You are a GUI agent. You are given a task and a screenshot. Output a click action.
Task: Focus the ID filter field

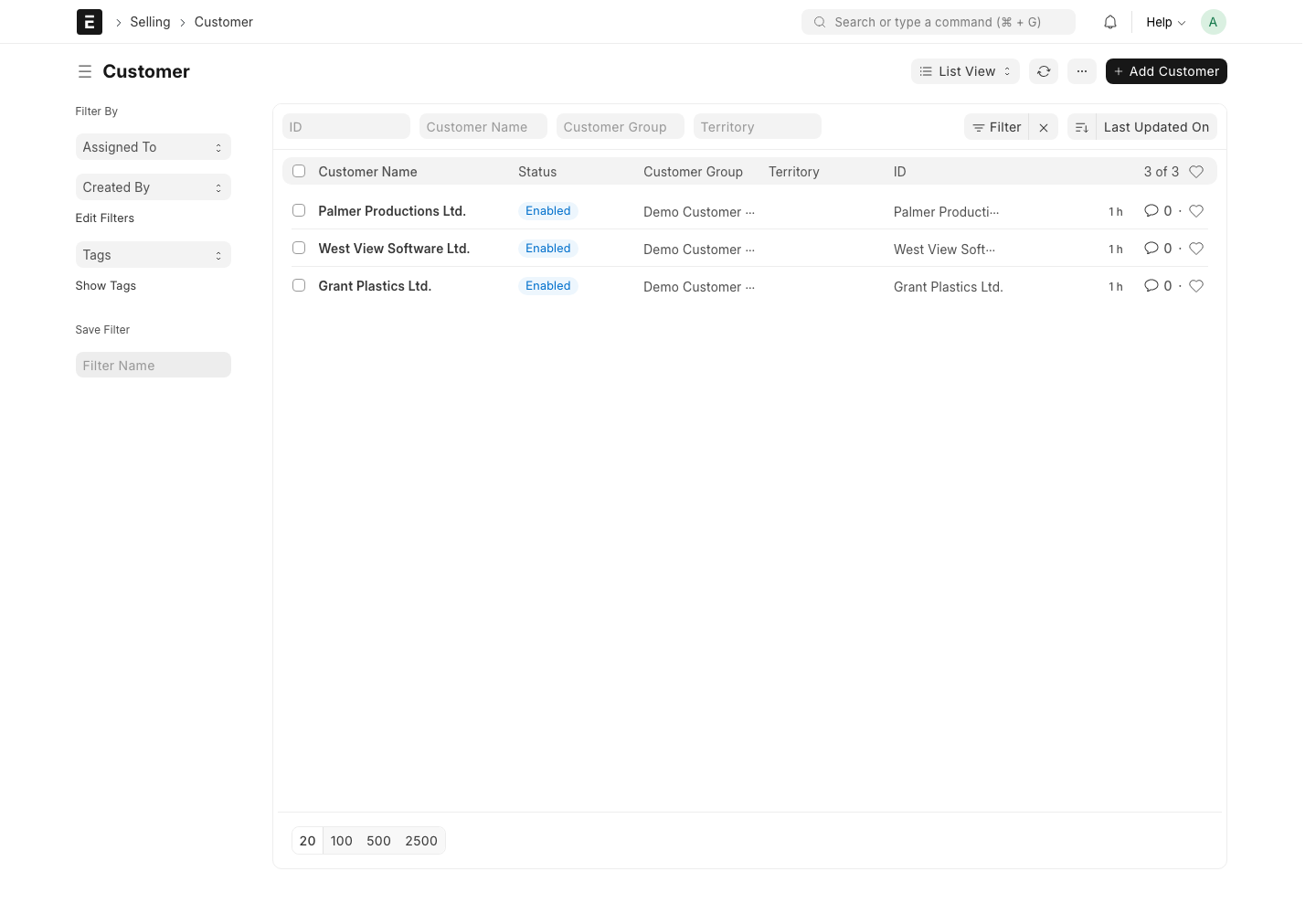(346, 127)
